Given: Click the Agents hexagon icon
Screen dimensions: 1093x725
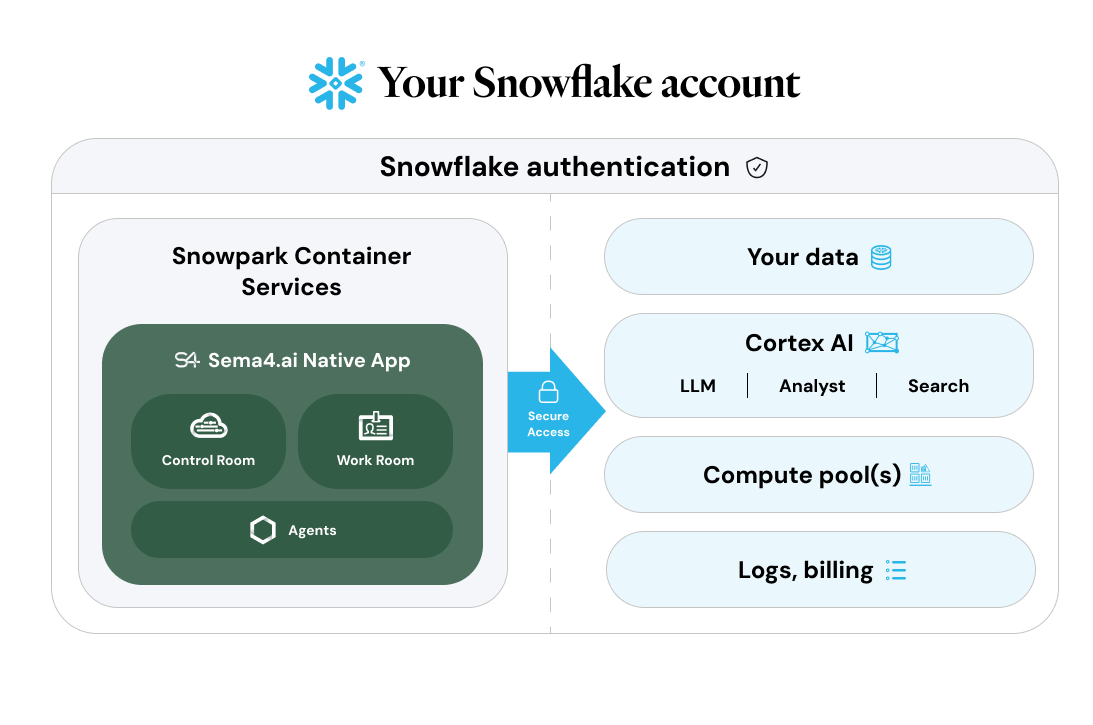Looking at the screenshot, I should [263, 530].
